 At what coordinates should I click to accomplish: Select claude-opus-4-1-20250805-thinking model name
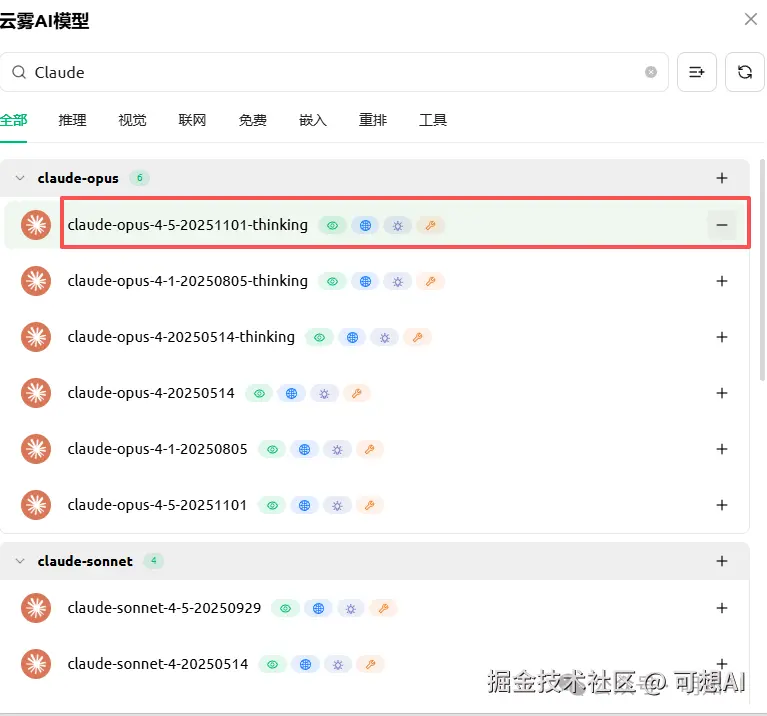187,281
